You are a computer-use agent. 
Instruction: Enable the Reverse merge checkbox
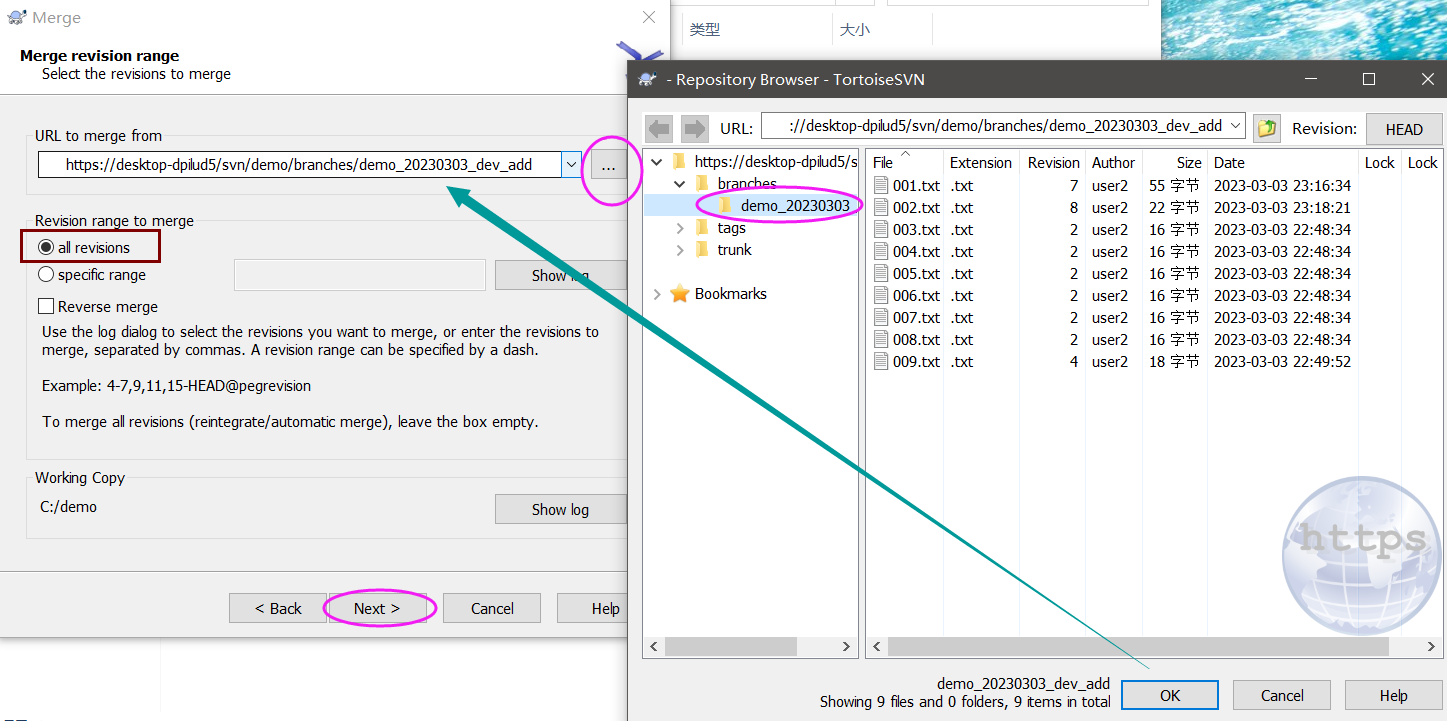(45, 307)
